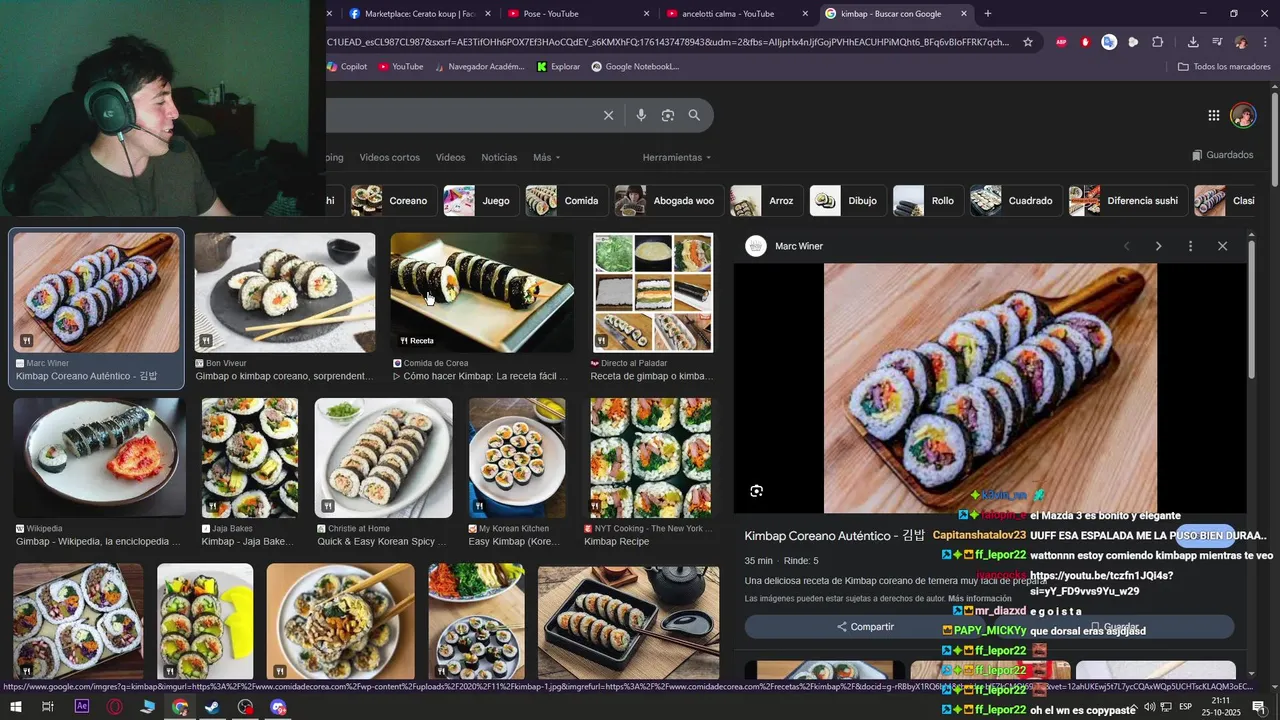Show previous image in the preview panel
Image resolution: width=1280 pixels, height=720 pixels.
click(1127, 246)
